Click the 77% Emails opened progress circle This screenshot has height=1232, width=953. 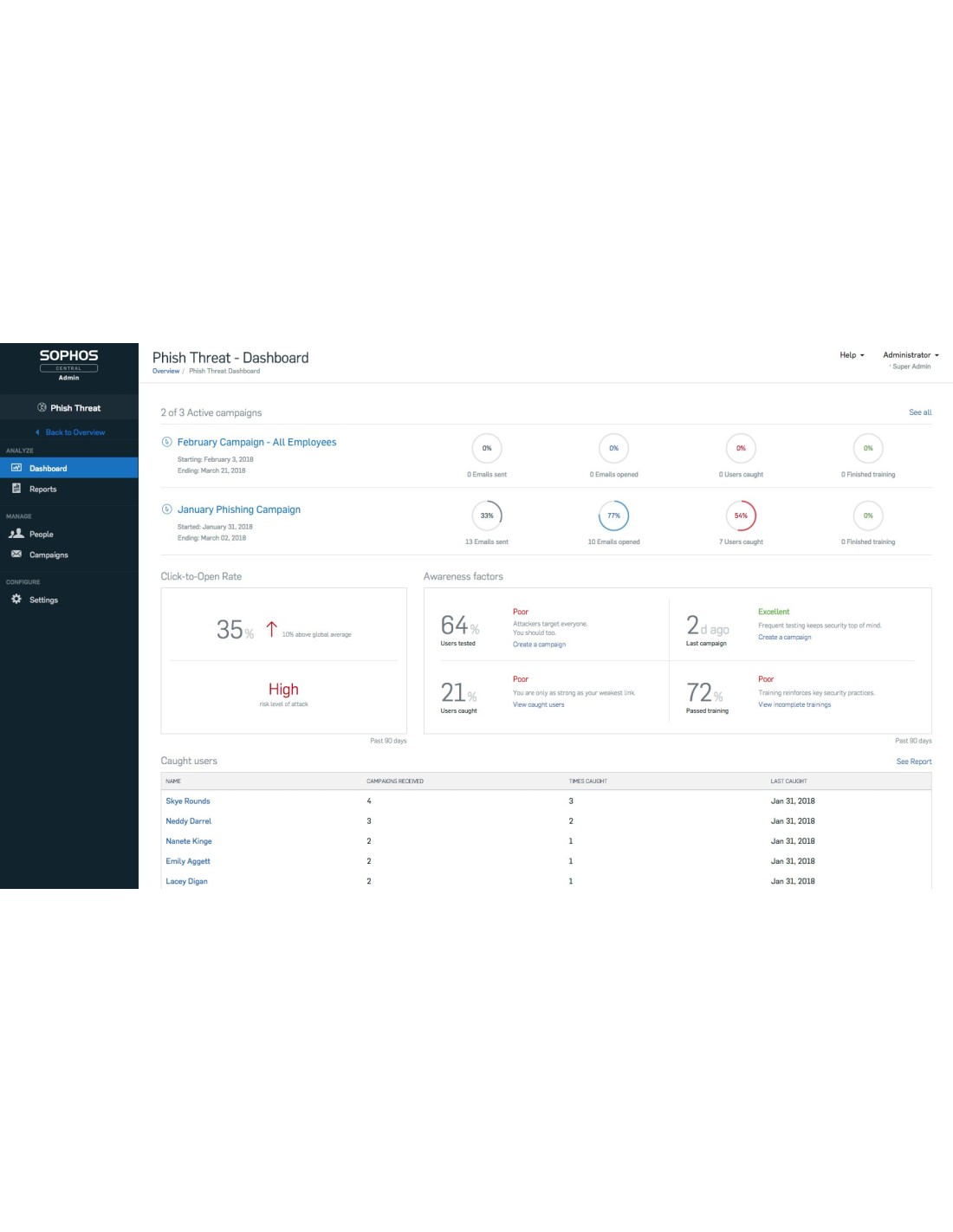[x=613, y=515]
